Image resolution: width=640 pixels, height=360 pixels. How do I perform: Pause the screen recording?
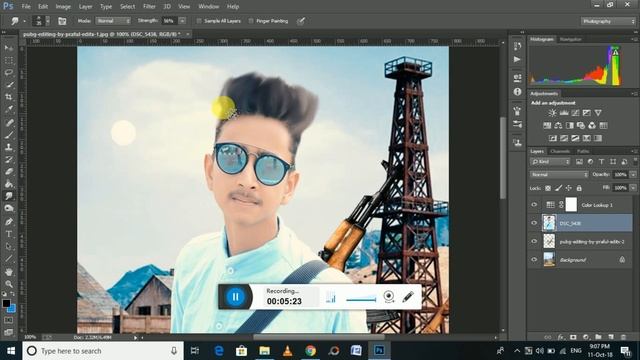tap(236, 297)
